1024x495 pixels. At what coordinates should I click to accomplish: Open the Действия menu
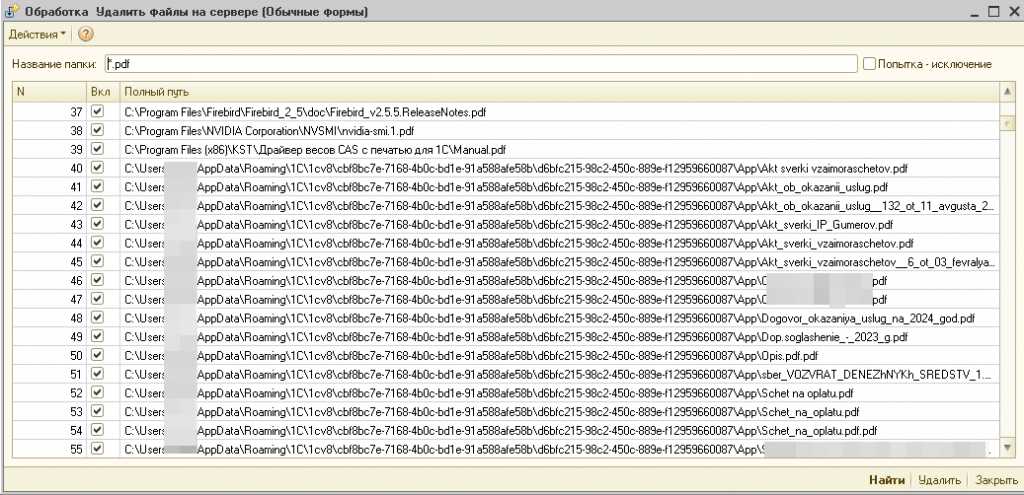point(37,35)
